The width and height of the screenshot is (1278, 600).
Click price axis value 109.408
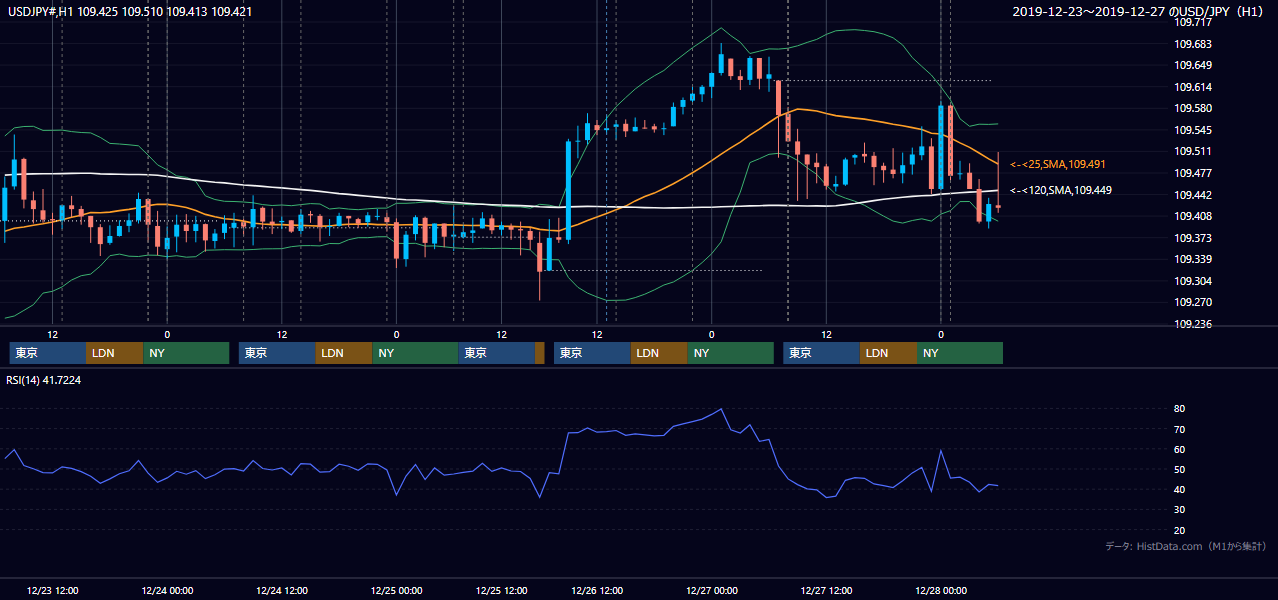click(1193, 216)
